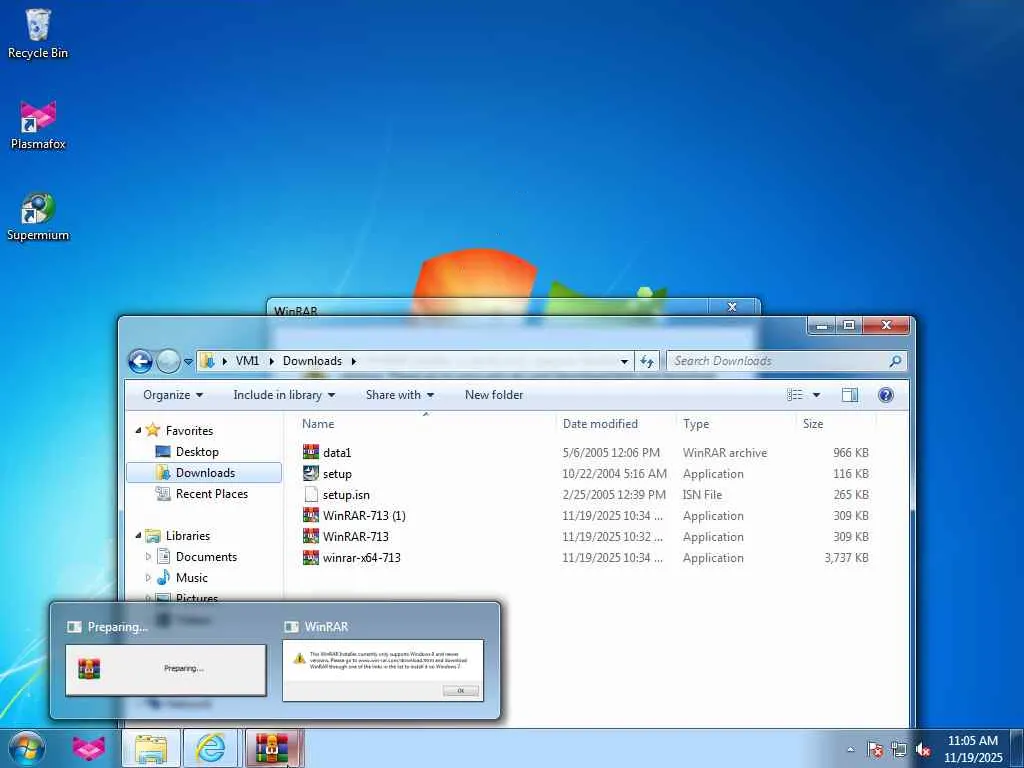The width and height of the screenshot is (1024, 768).
Task: Select Music under Libraries
Action: 191,577
